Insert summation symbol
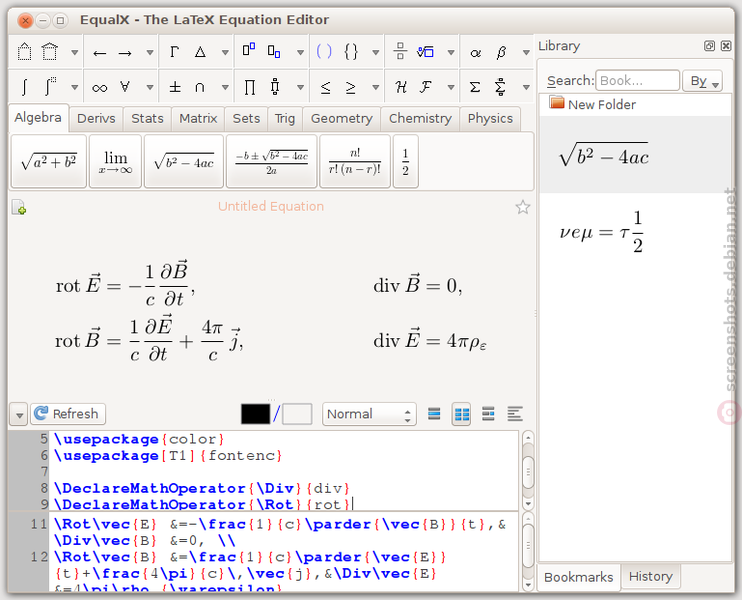Image resolution: width=742 pixels, height=600 pixels. [x=475, y=87]
